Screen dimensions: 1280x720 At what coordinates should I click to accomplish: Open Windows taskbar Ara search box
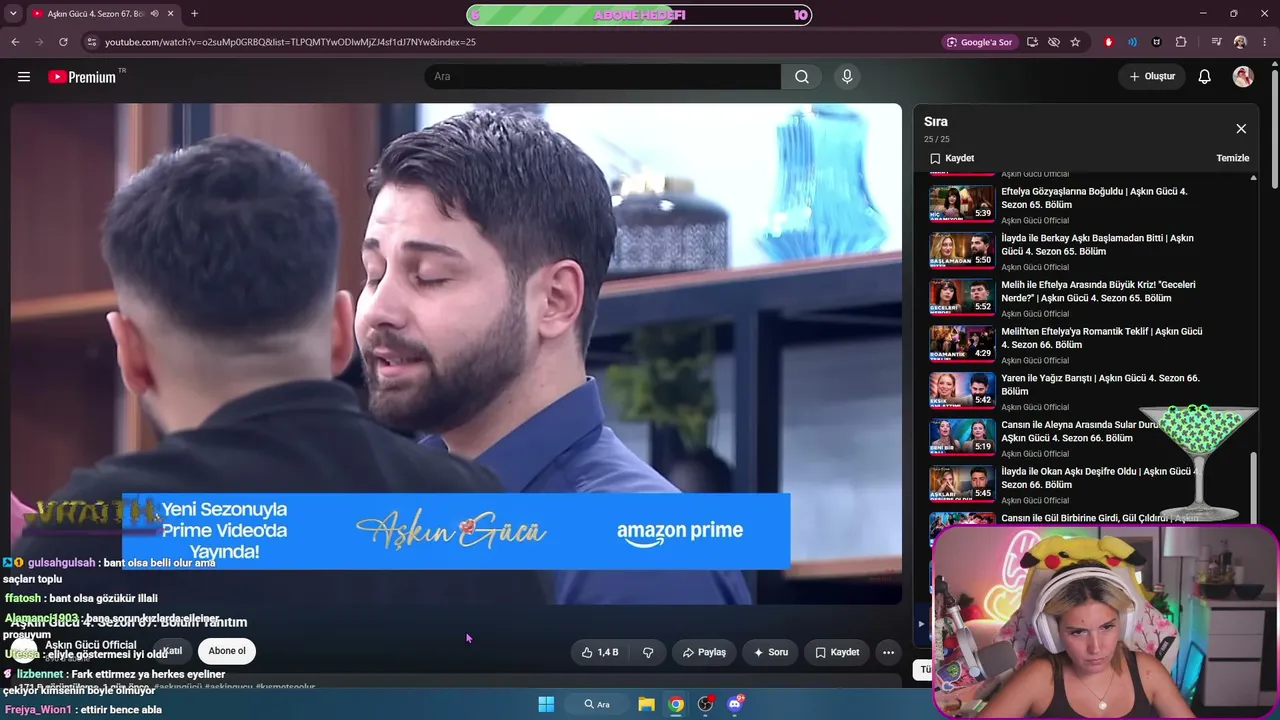pos(597,704)
